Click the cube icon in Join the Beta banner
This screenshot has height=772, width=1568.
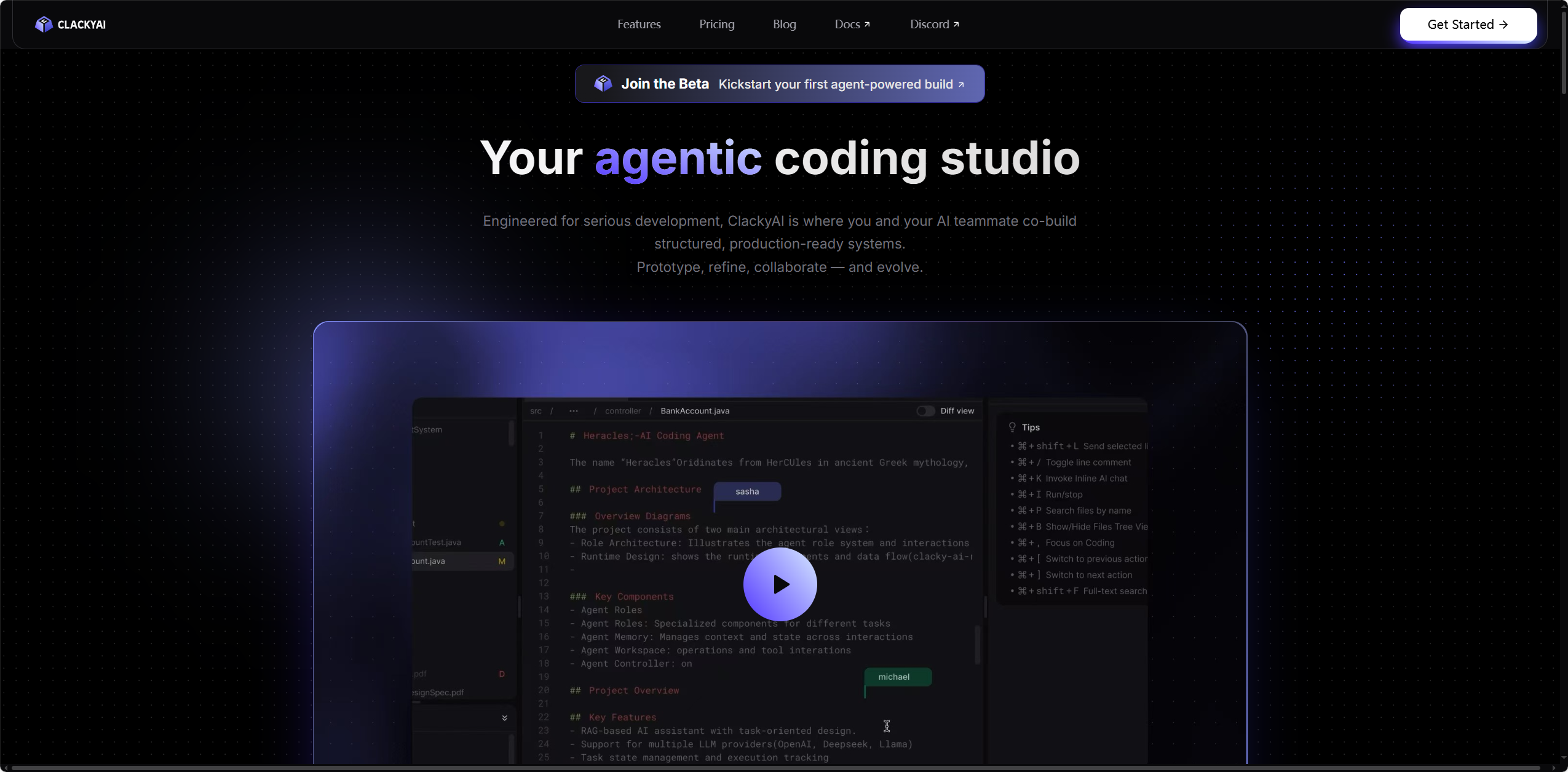coord(603,84)
